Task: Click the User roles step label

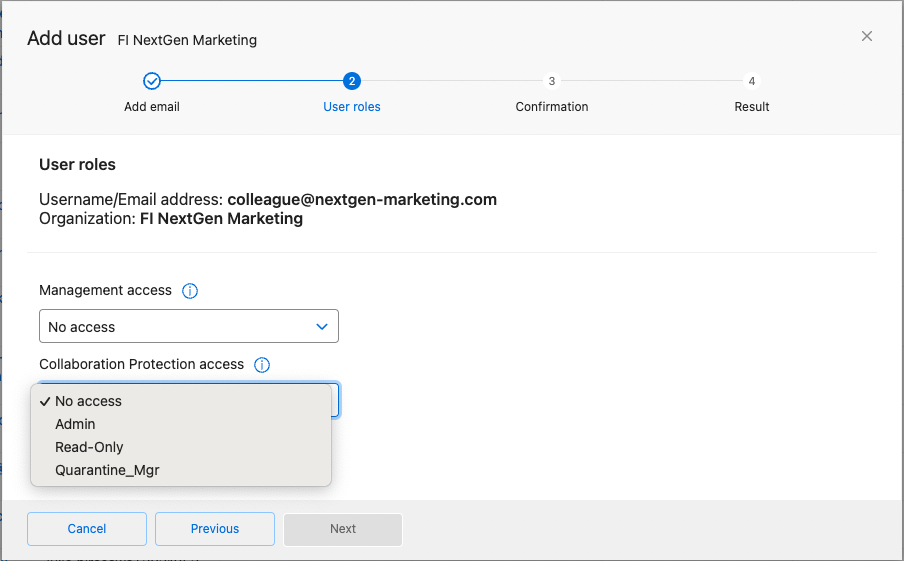Action: [x=352, y=107]
